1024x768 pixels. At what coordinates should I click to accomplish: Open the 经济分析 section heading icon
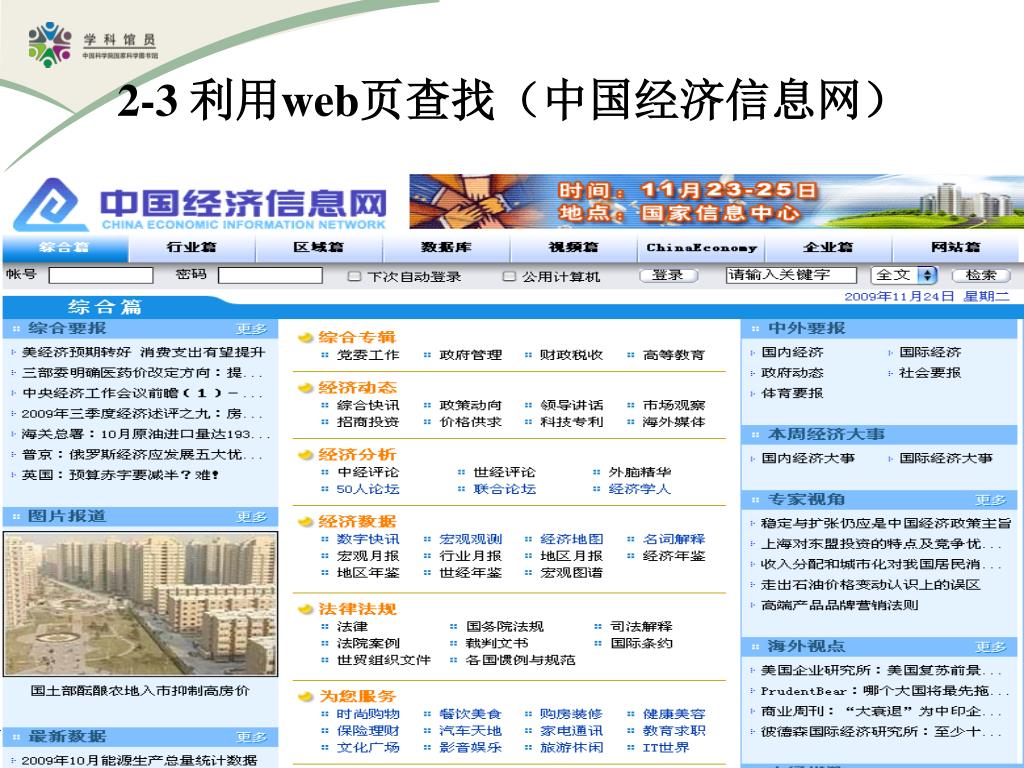[x=305, y=455]
